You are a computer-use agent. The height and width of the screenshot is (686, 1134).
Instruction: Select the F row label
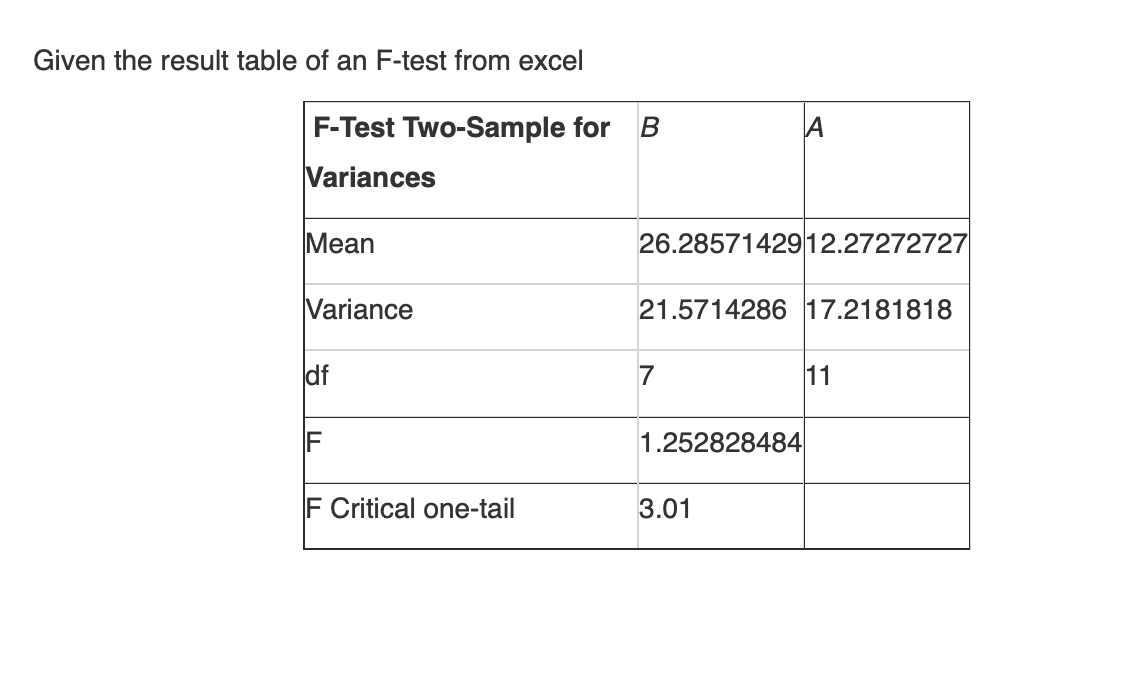tap(313, 442)
